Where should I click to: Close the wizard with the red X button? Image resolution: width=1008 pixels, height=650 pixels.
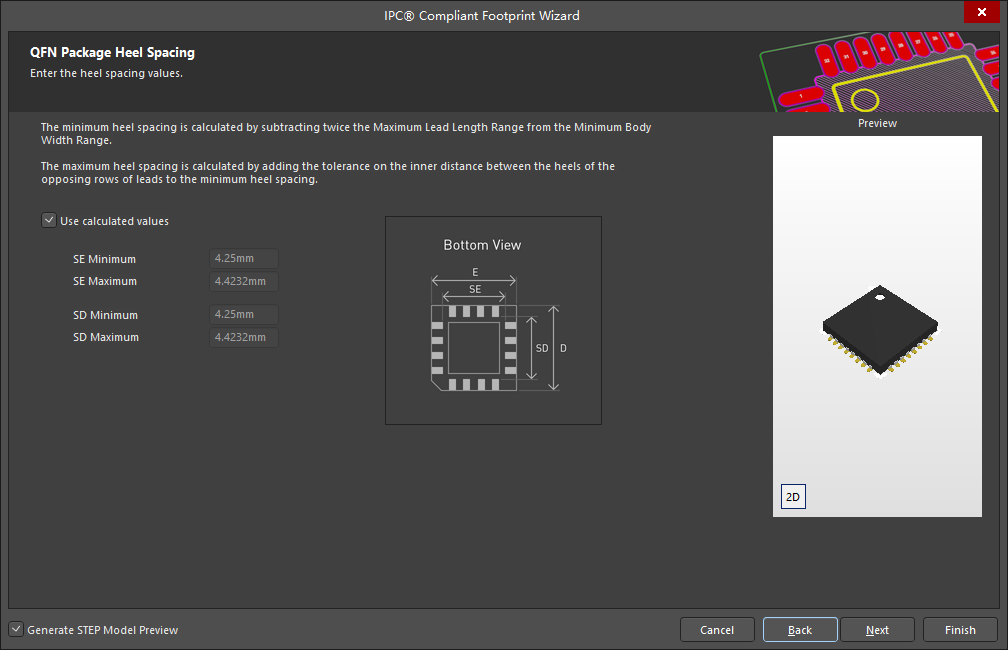981,12
